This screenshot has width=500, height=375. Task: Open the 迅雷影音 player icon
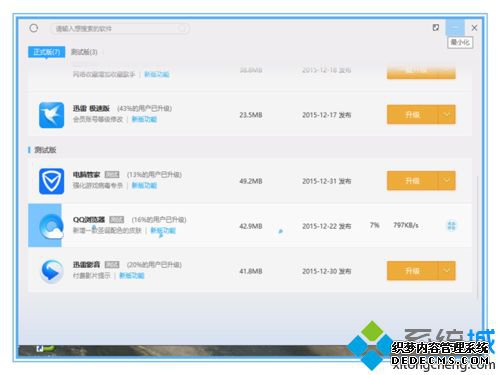point(51,271)
